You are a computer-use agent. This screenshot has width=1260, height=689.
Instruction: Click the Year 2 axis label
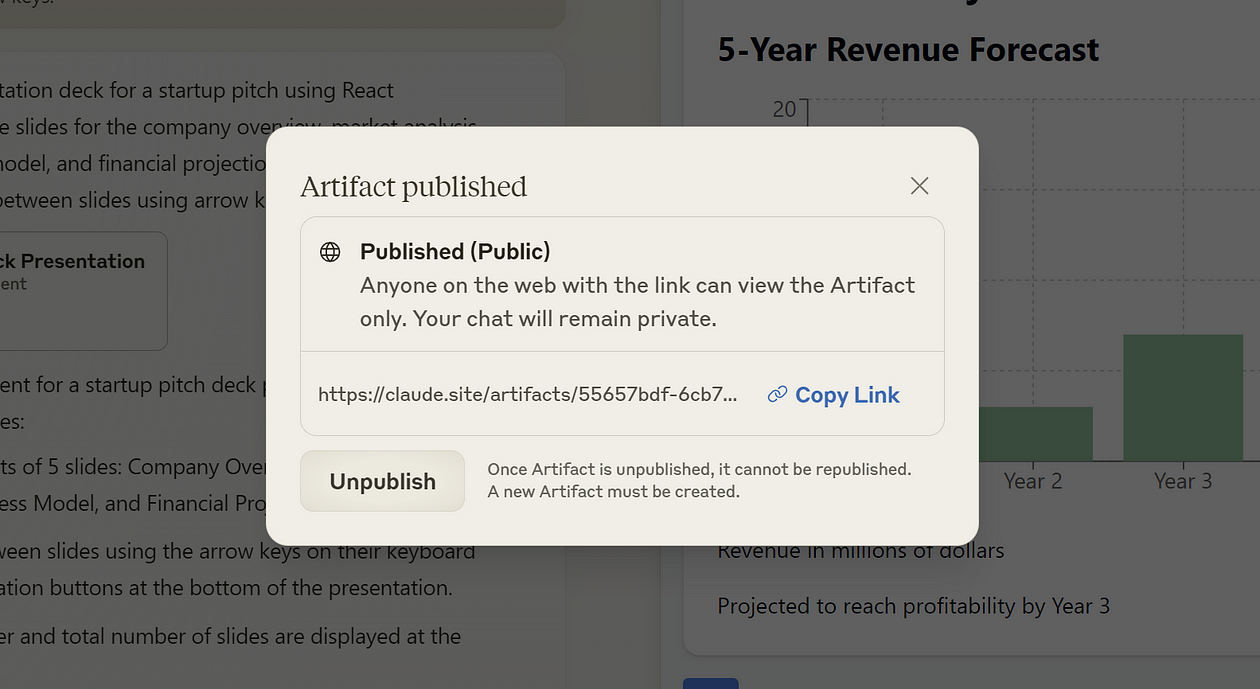1032,481
